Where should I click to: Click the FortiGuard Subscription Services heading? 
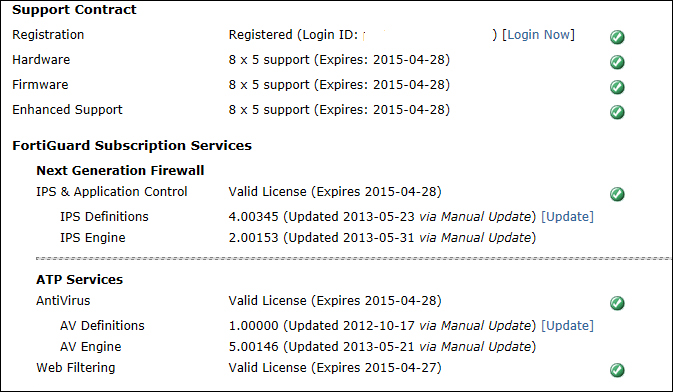132,146
